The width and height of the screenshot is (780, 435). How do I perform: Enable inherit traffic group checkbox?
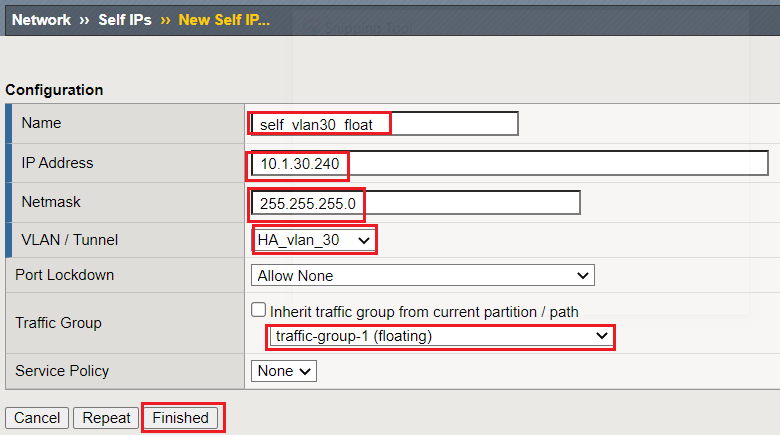point(258,310)
